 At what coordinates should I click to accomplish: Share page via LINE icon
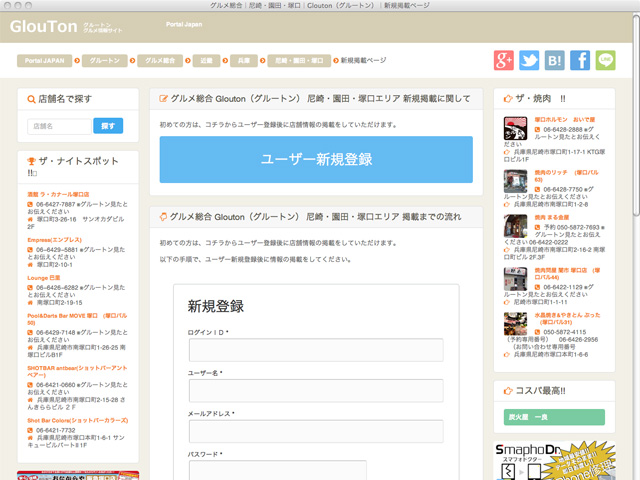(606, 60)
